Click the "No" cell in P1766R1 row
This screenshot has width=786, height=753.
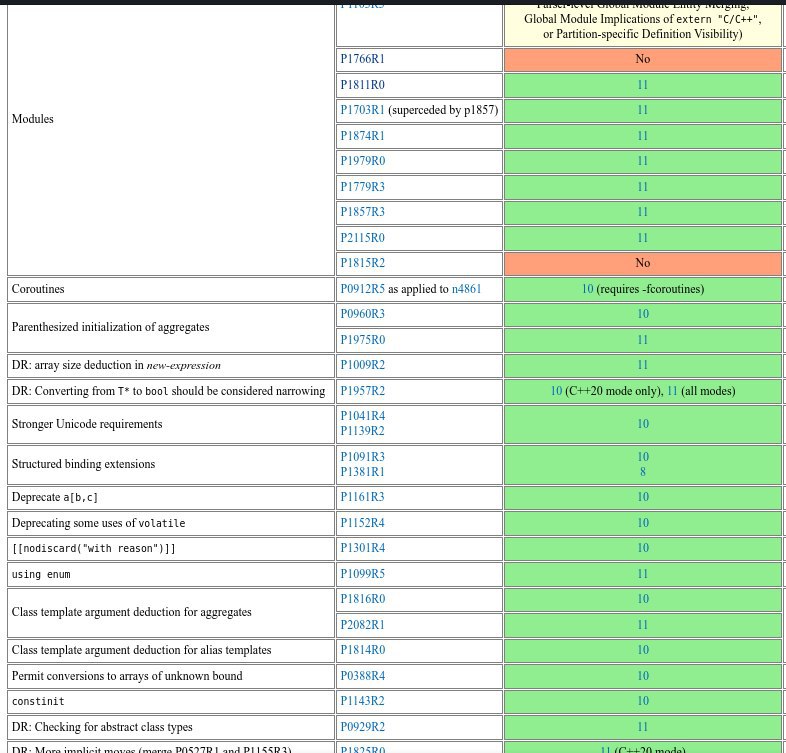(643, 59)
